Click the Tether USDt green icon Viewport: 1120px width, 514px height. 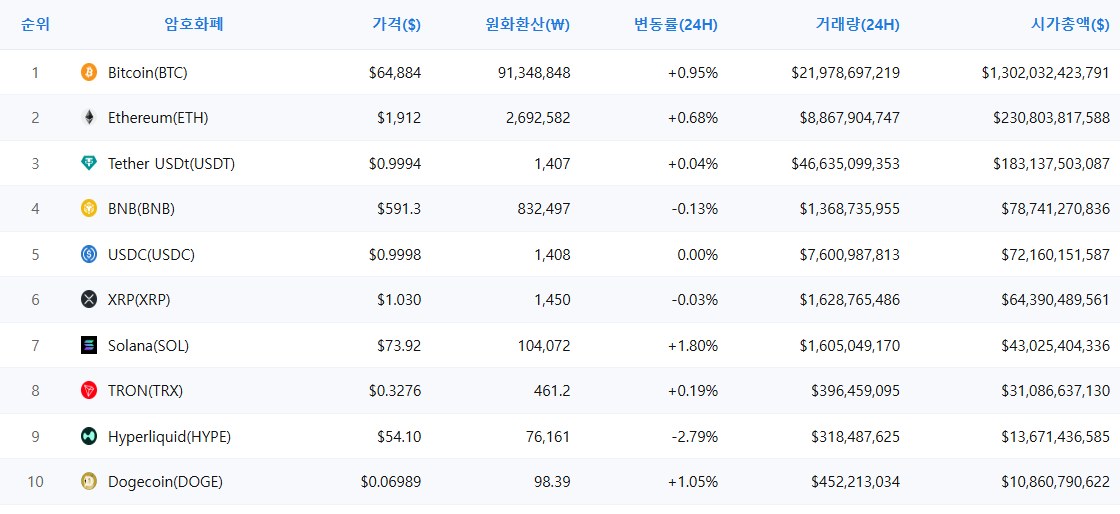pyautogui.click(x=89, y=163)
